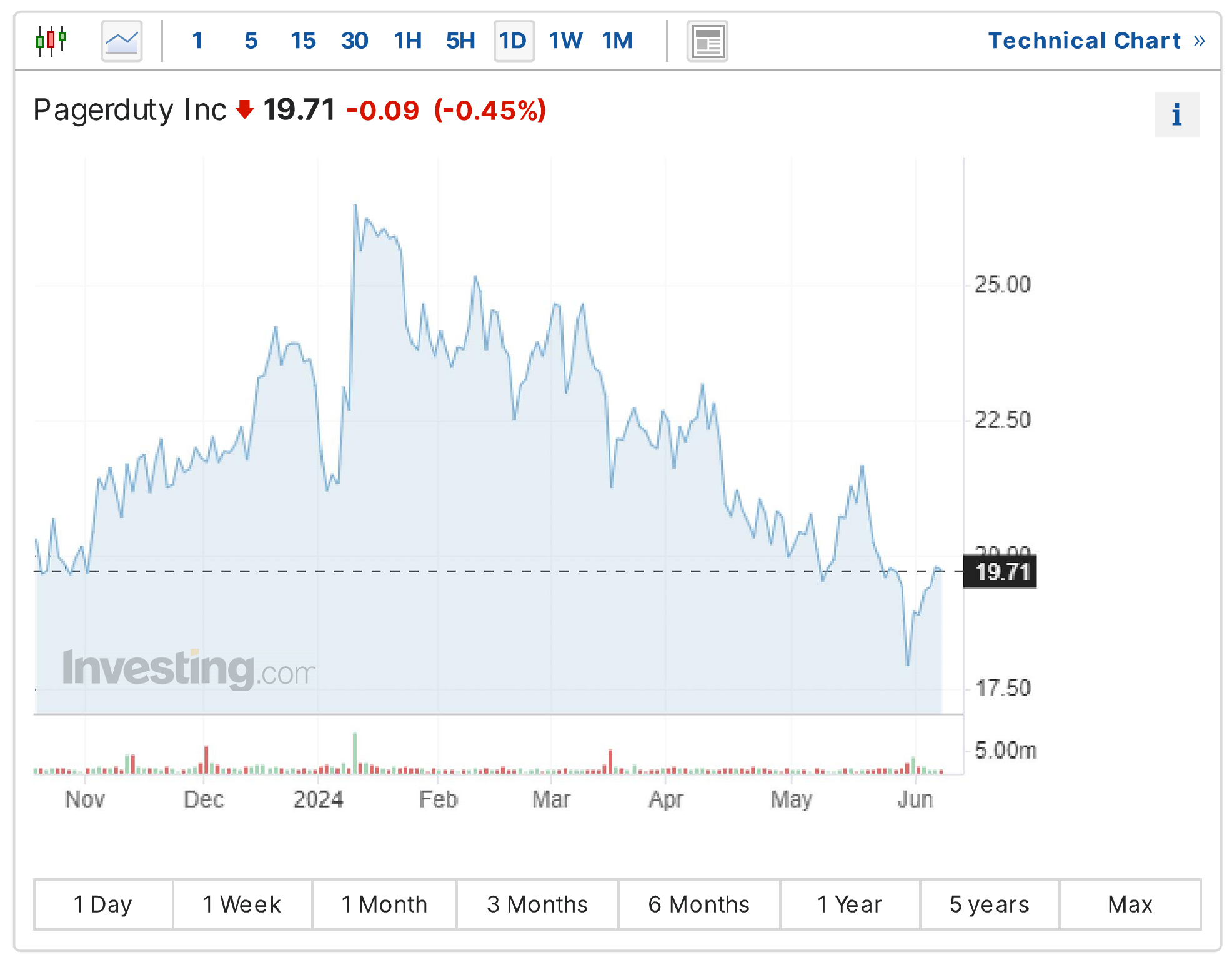Switch to the 1M interval

[618, 41]
